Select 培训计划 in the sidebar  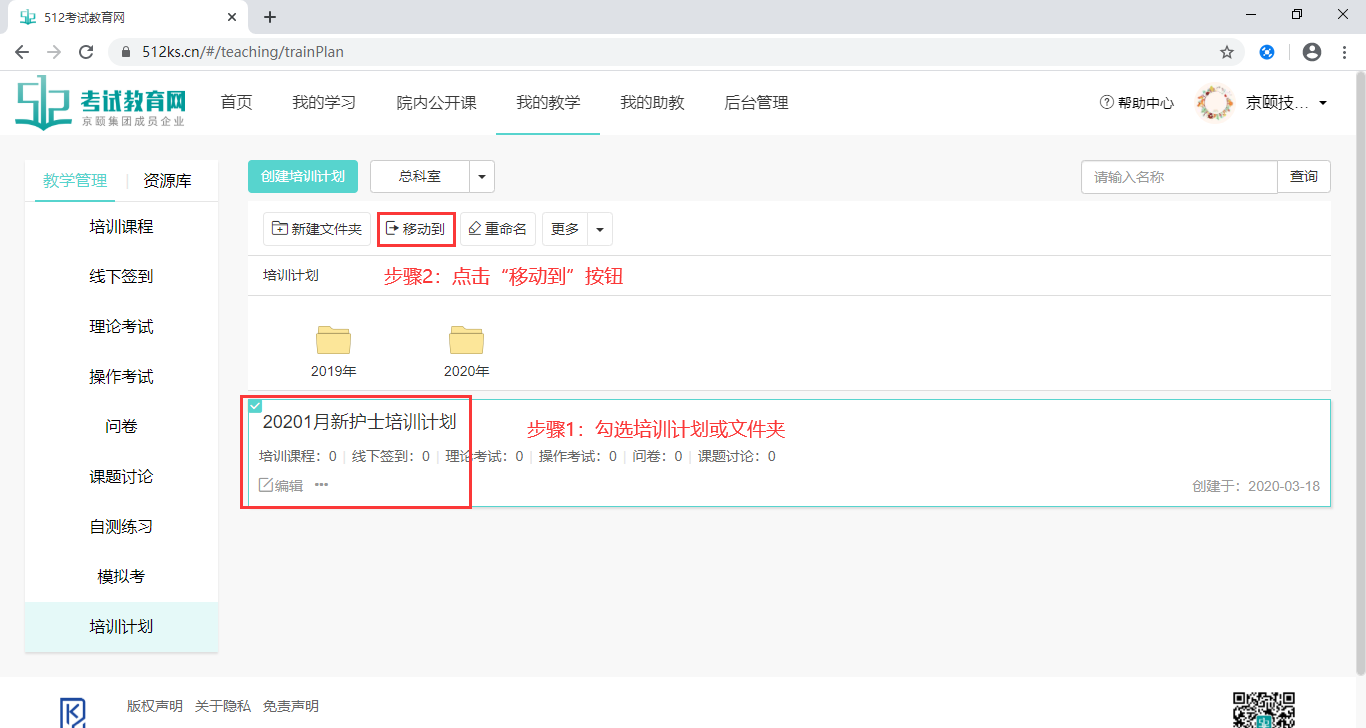pos(121,627)
